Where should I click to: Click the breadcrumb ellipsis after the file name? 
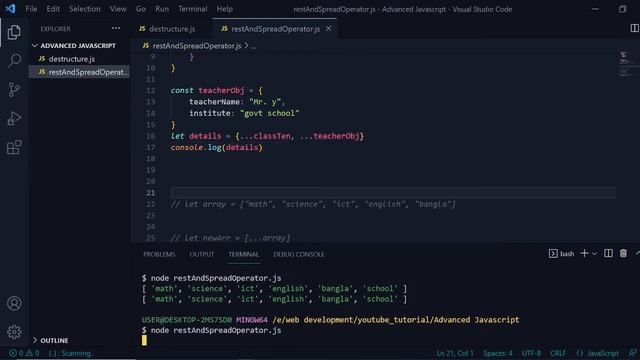point(253,46)
